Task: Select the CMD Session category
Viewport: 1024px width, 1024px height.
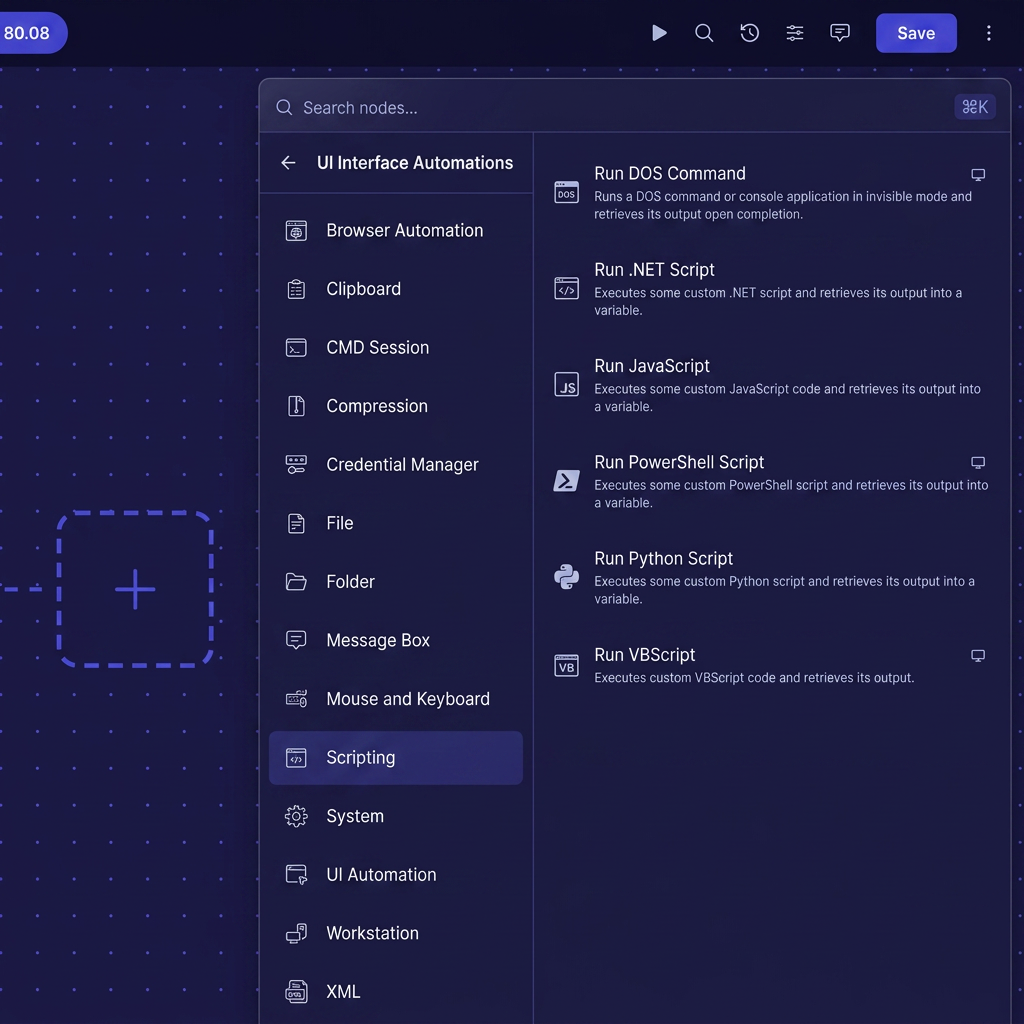Action: (396, 347)
